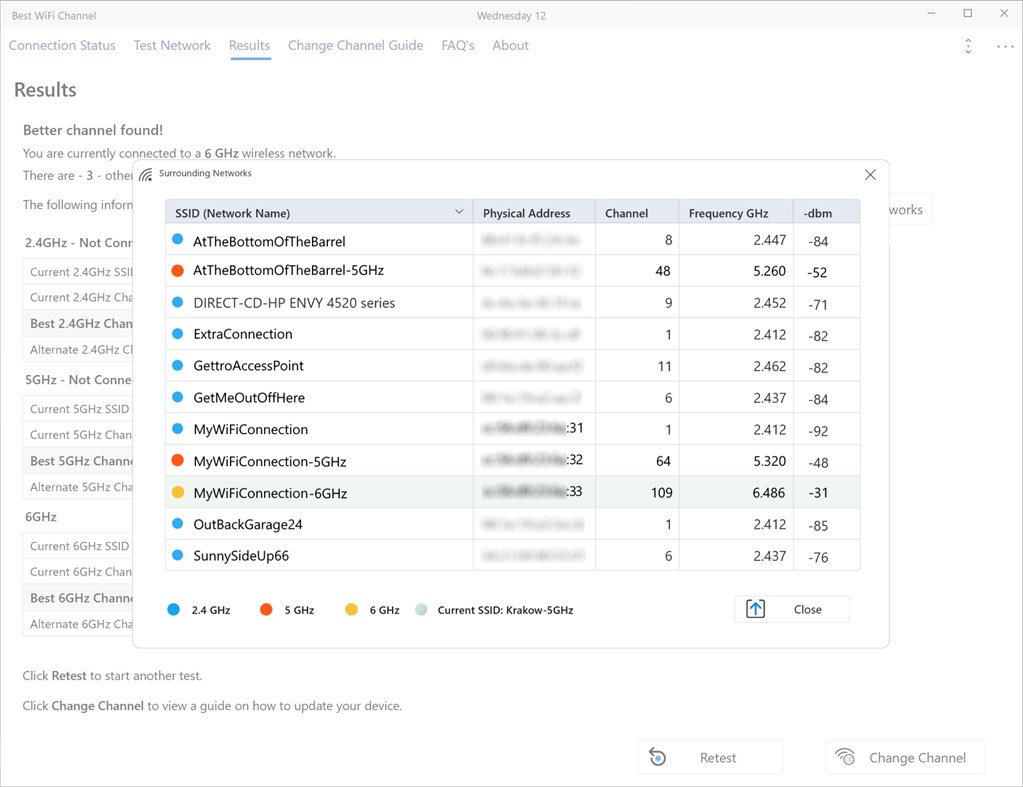Viewport: 1023px width, 787px height.
Task: Click the circular Retest refresh icon
Action: point(658,757)
